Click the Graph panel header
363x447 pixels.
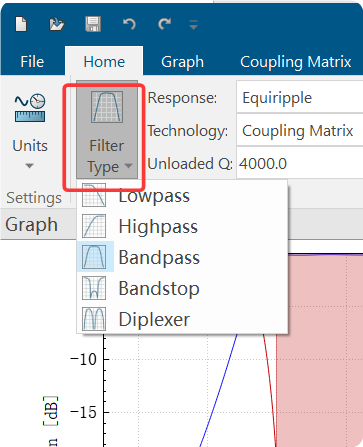point(31,224)
